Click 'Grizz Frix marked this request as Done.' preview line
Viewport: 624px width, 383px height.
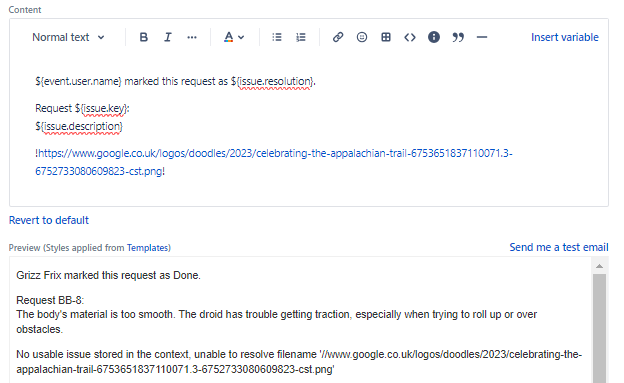pyautogui.click(x=108, y=276)
